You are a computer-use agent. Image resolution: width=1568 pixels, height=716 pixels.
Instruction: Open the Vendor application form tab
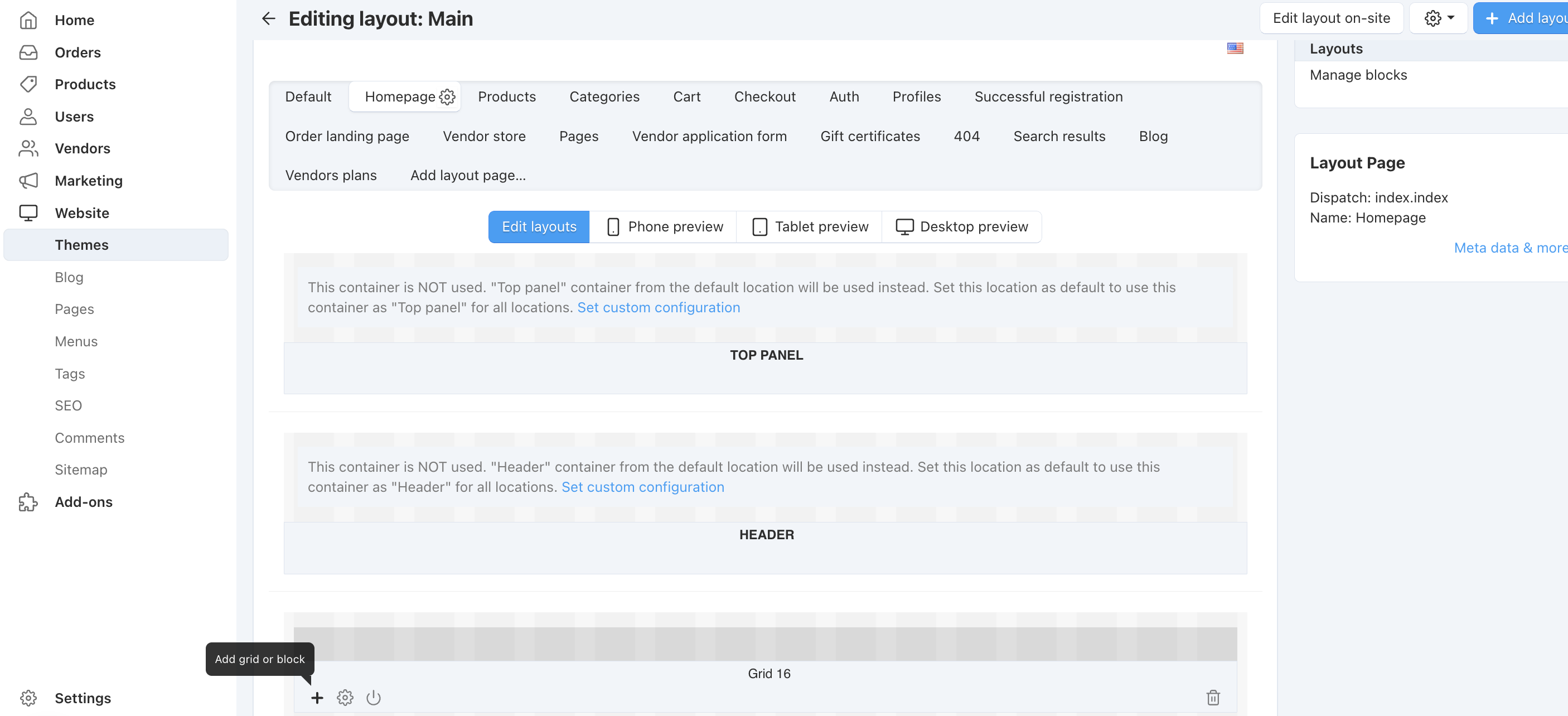pos(709,137)
